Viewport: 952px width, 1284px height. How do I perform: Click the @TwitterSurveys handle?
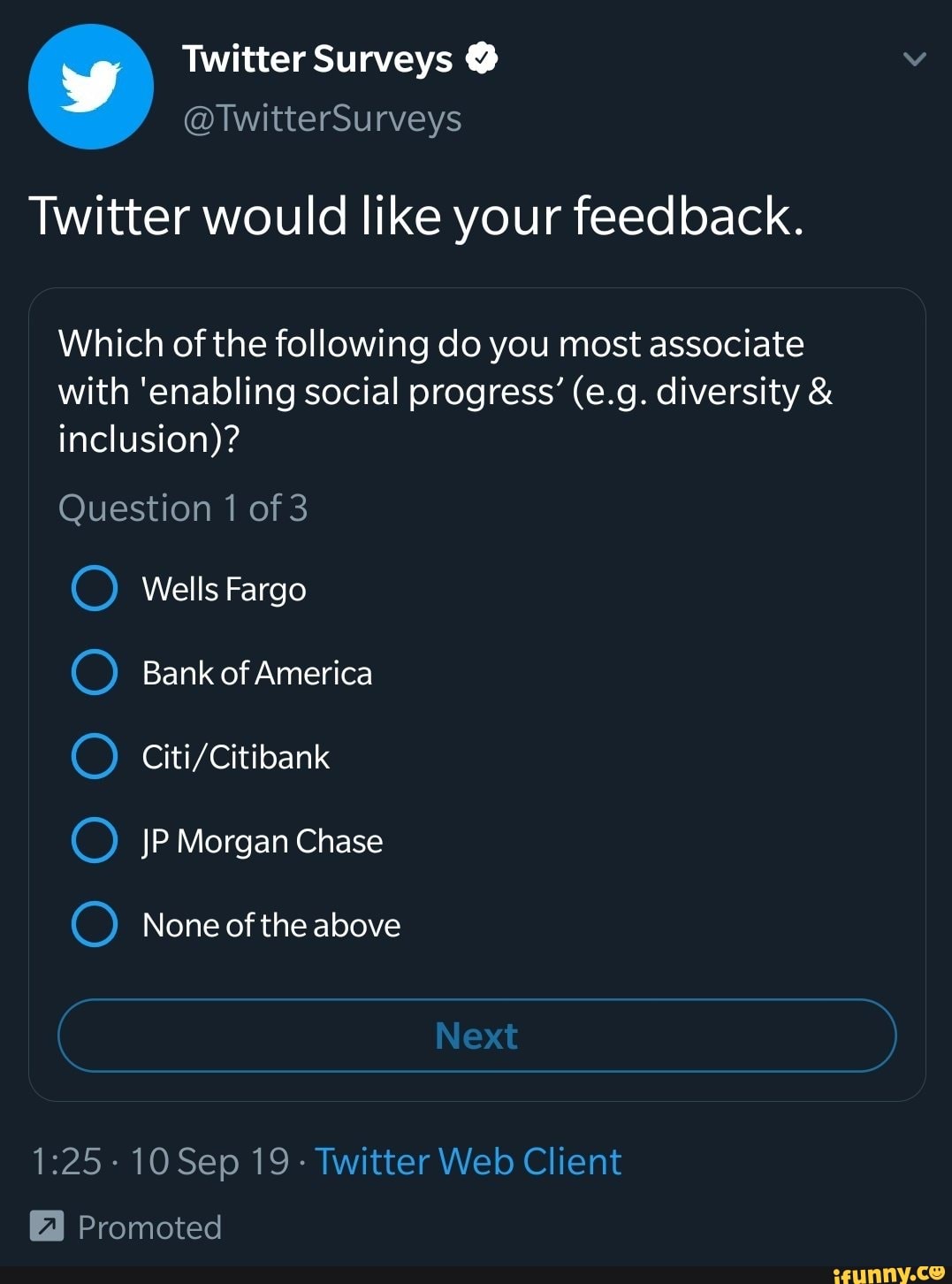(322, 117)
